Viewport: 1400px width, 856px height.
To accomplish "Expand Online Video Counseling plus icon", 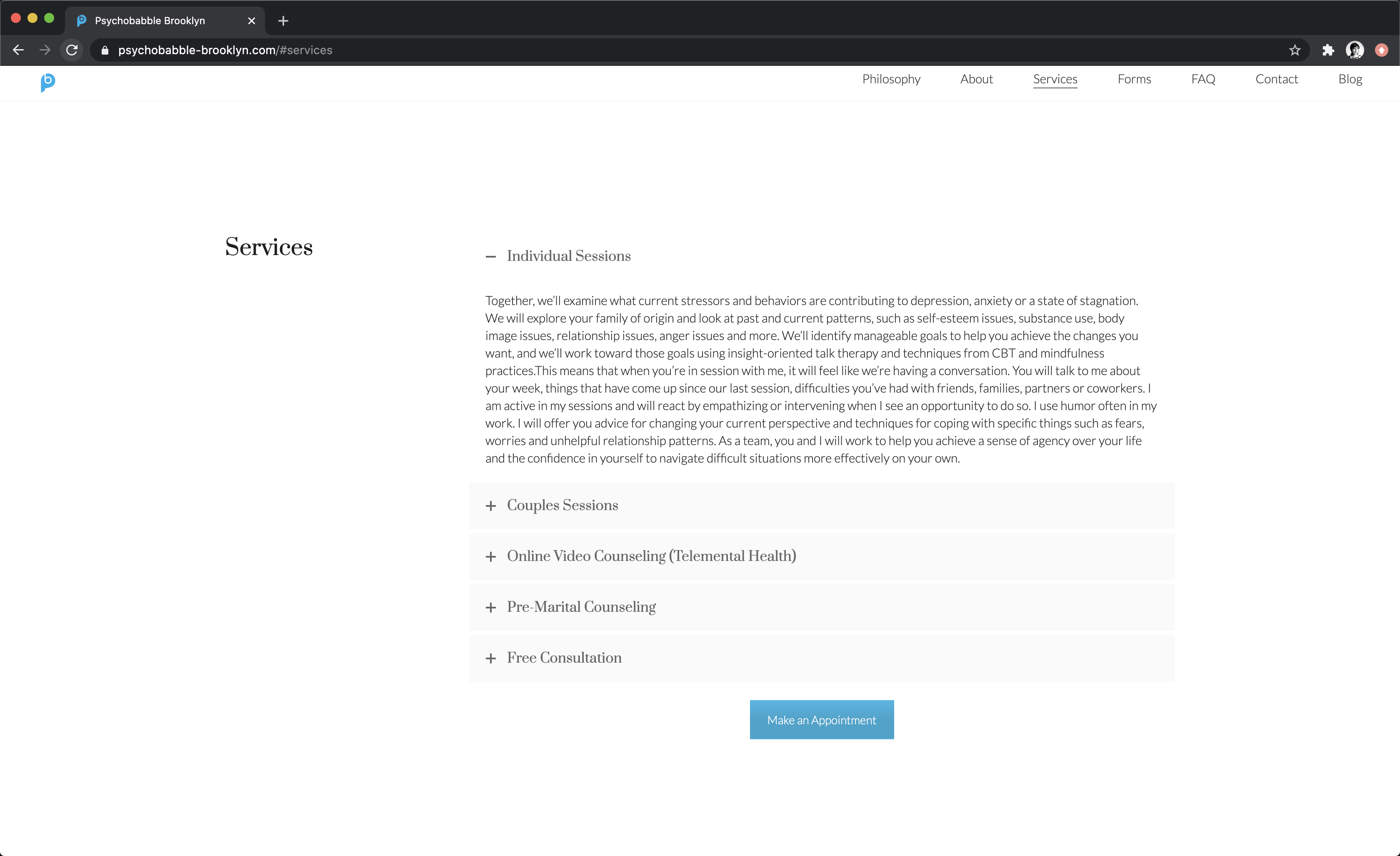I will 491,556.
